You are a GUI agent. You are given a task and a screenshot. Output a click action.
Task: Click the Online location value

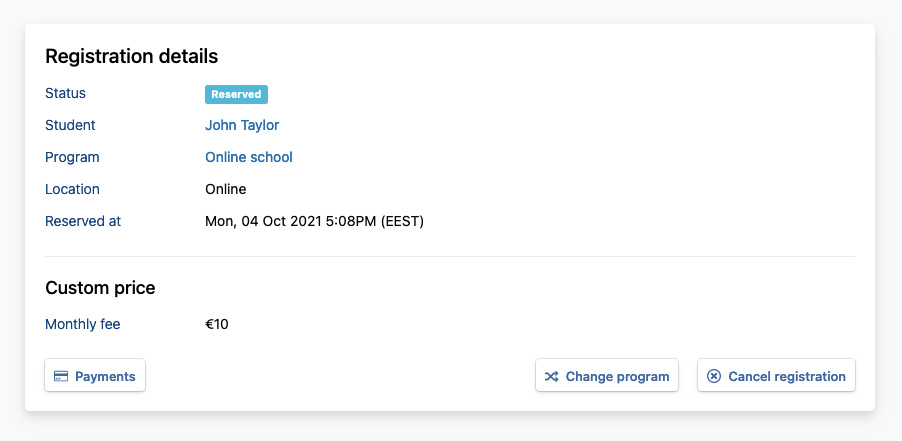(226, 189)
